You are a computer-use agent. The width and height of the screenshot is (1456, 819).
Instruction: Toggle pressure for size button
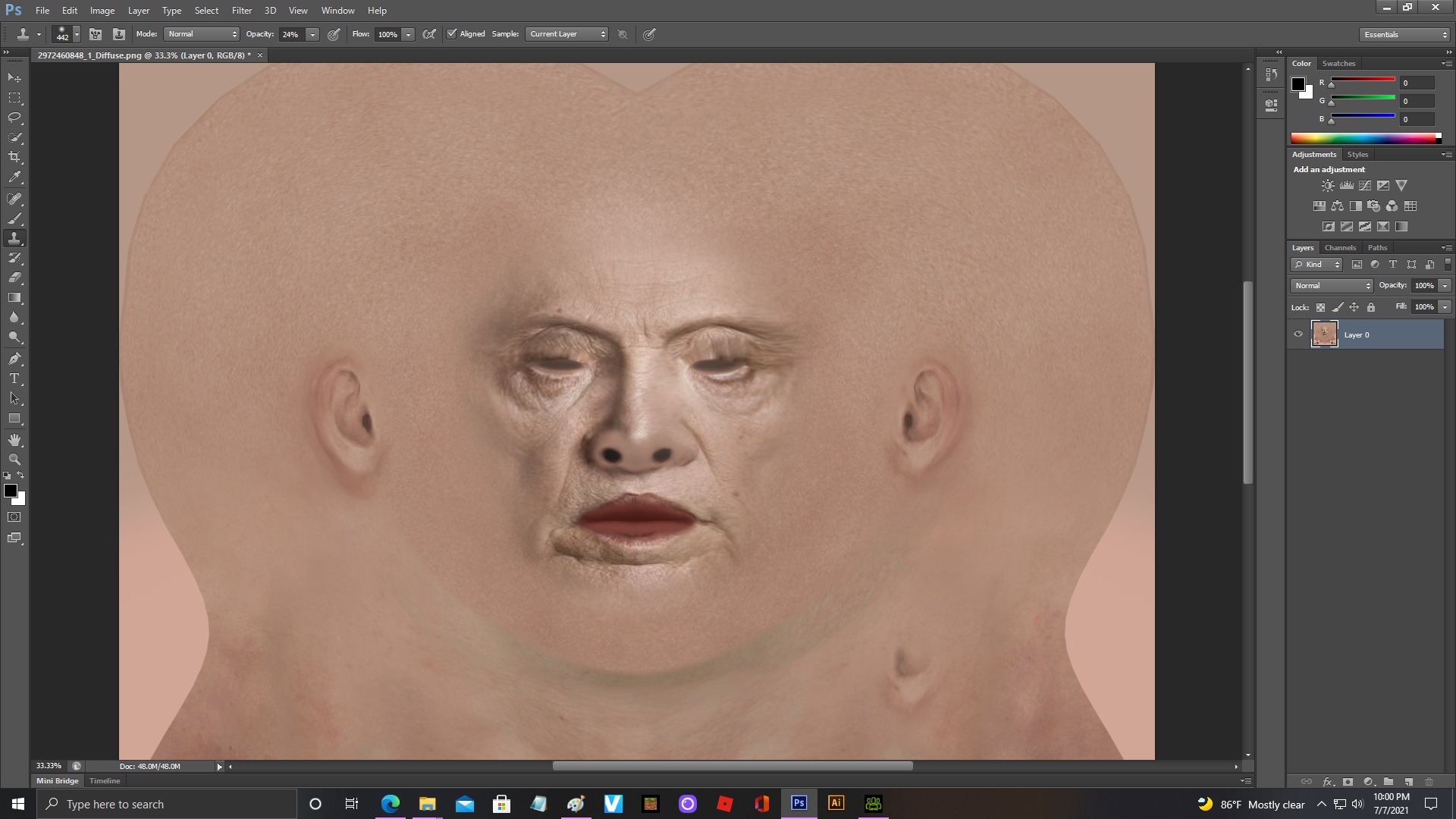pyautogui.click(x=649, y=34)
